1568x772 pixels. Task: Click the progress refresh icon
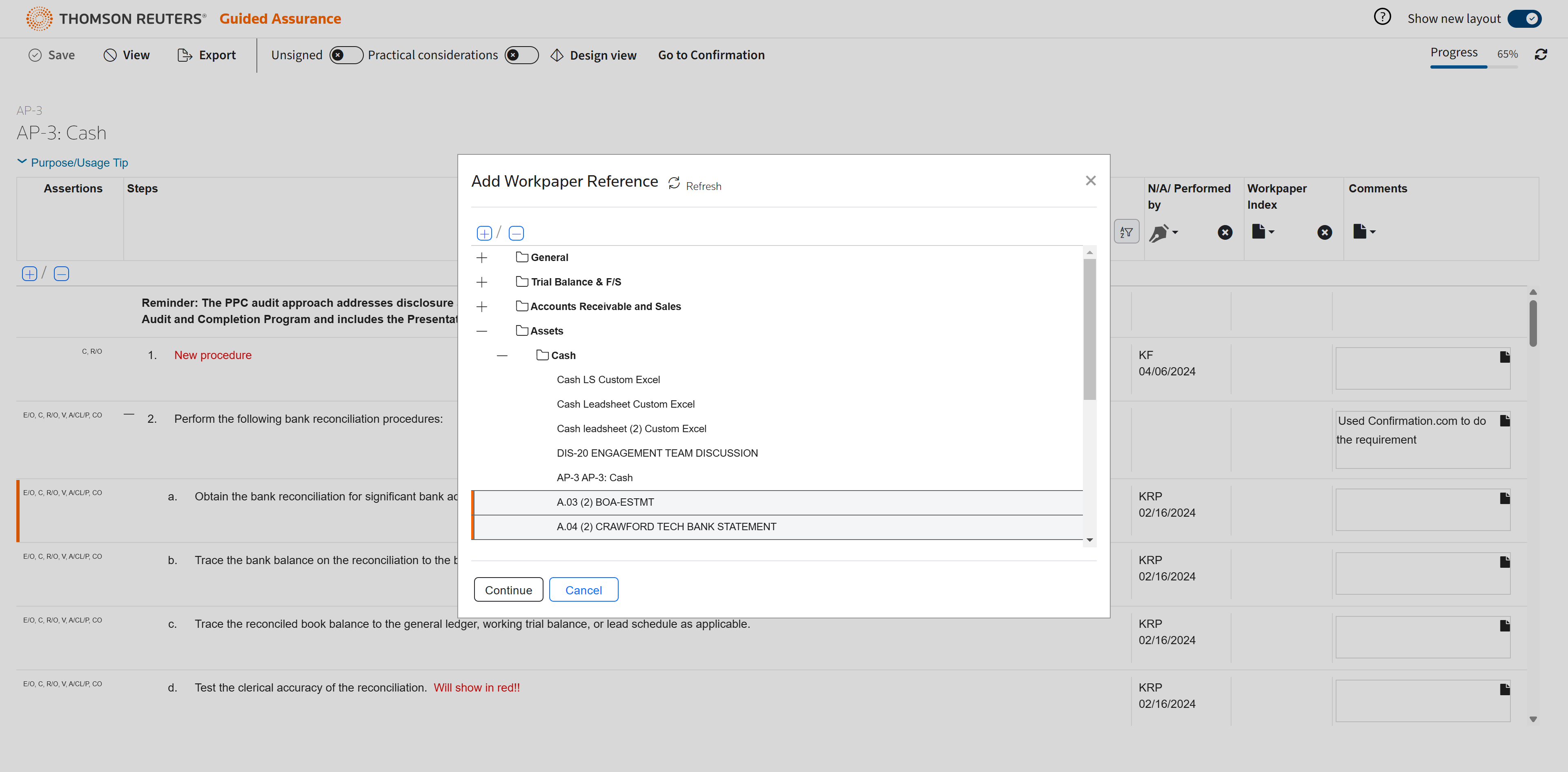pos(1541,55)
